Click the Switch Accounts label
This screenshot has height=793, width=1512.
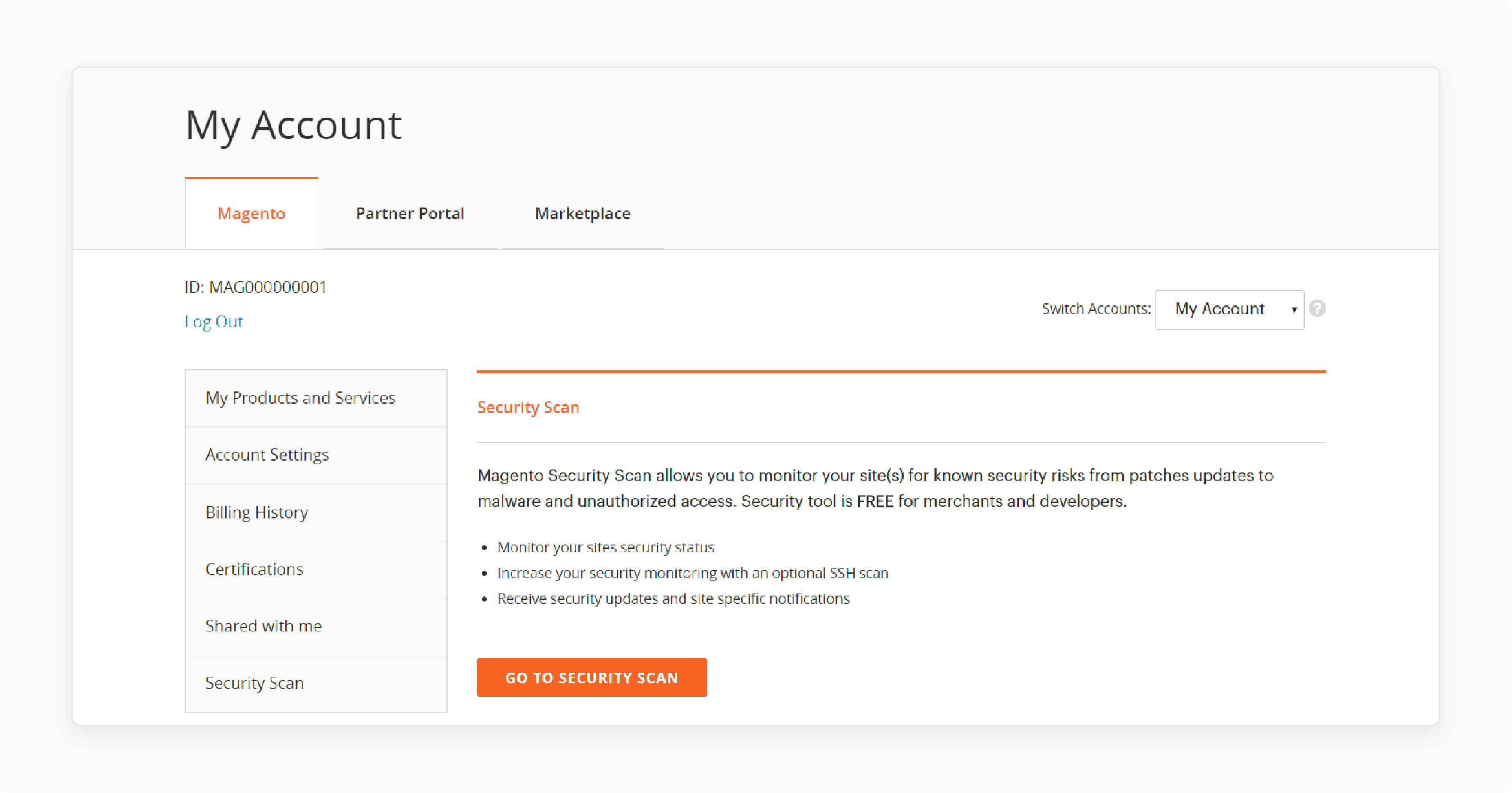(x=1096, y=309)
